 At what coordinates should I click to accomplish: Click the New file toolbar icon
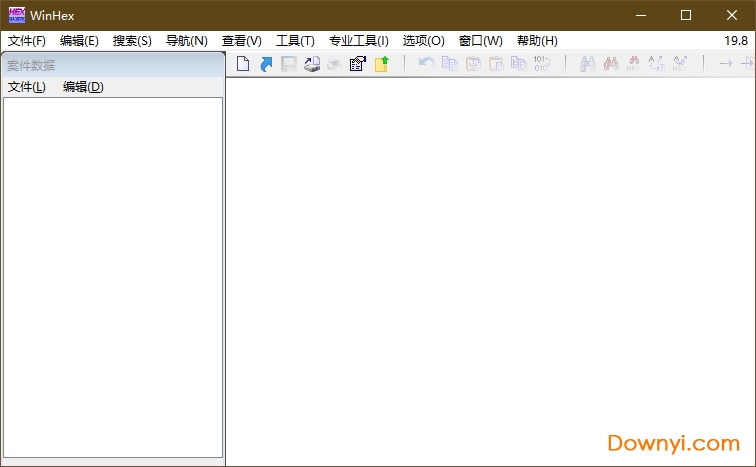[x=242, y=64]
